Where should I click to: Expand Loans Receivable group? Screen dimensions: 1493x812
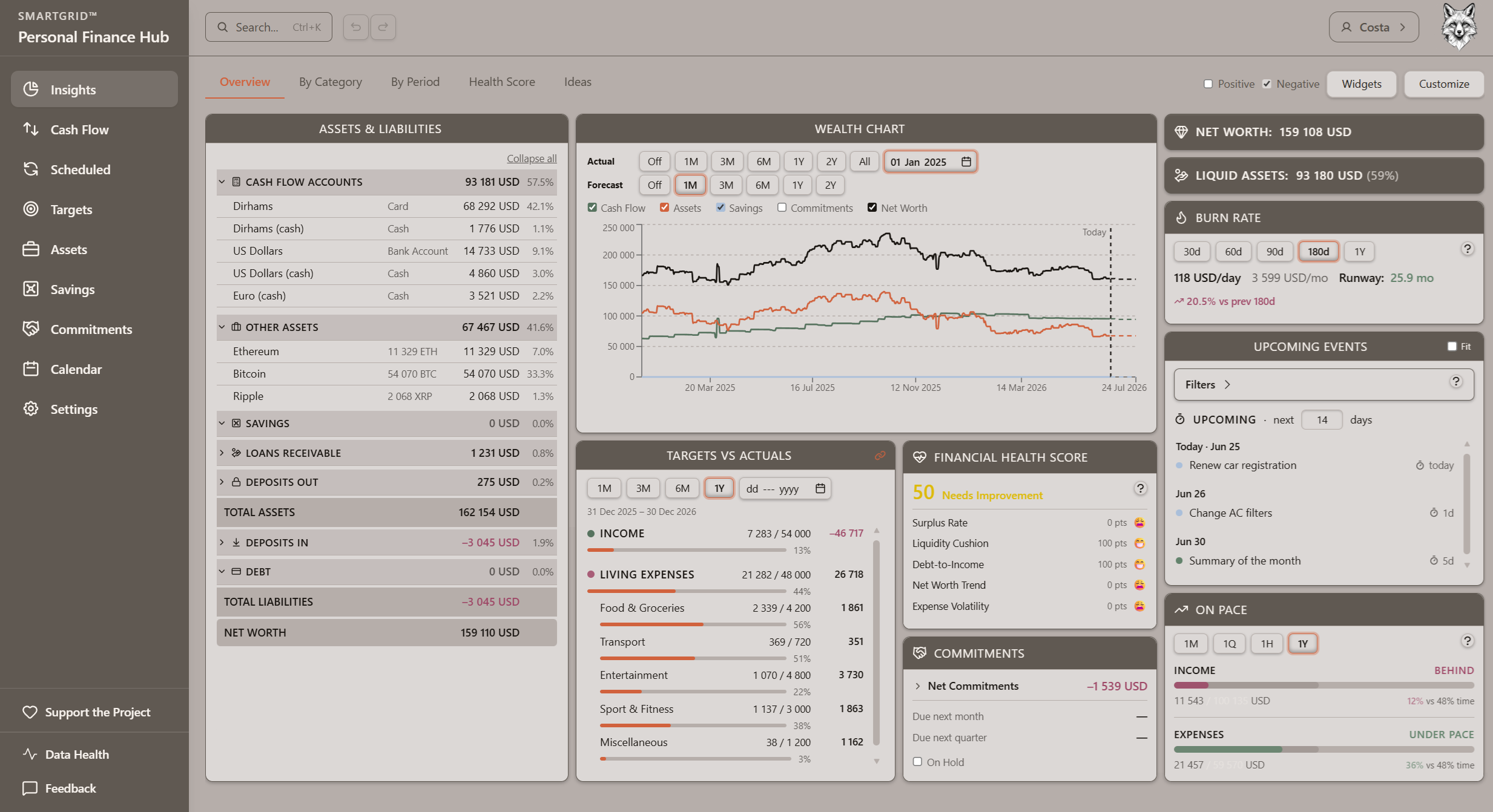[x=222, y=453]
